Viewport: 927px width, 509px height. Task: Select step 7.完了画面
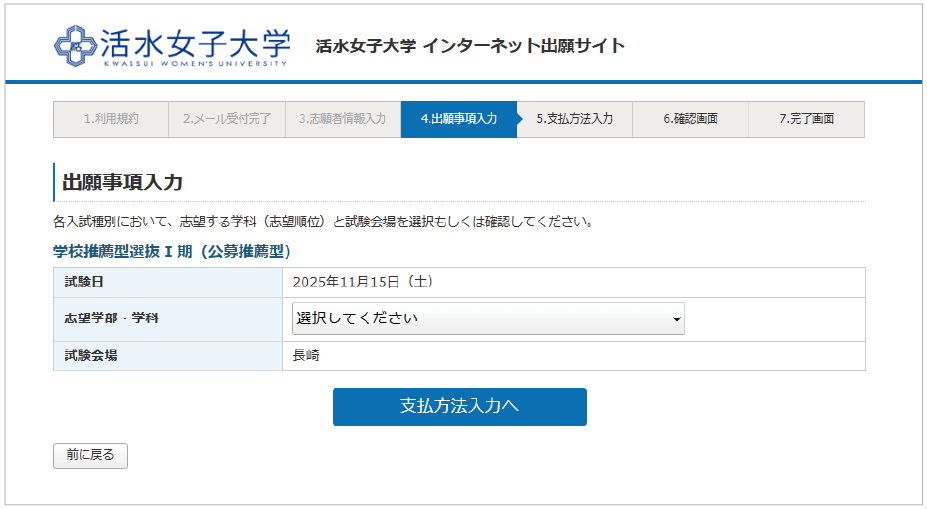click(806, 119)
